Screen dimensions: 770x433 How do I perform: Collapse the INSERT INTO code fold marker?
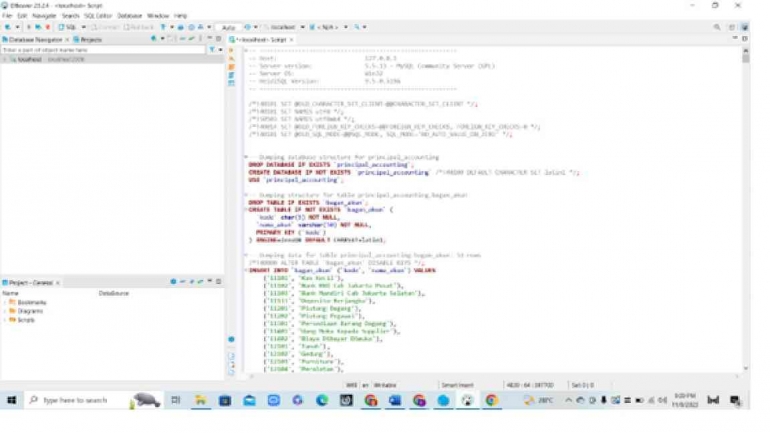click(x=246, y=271)
